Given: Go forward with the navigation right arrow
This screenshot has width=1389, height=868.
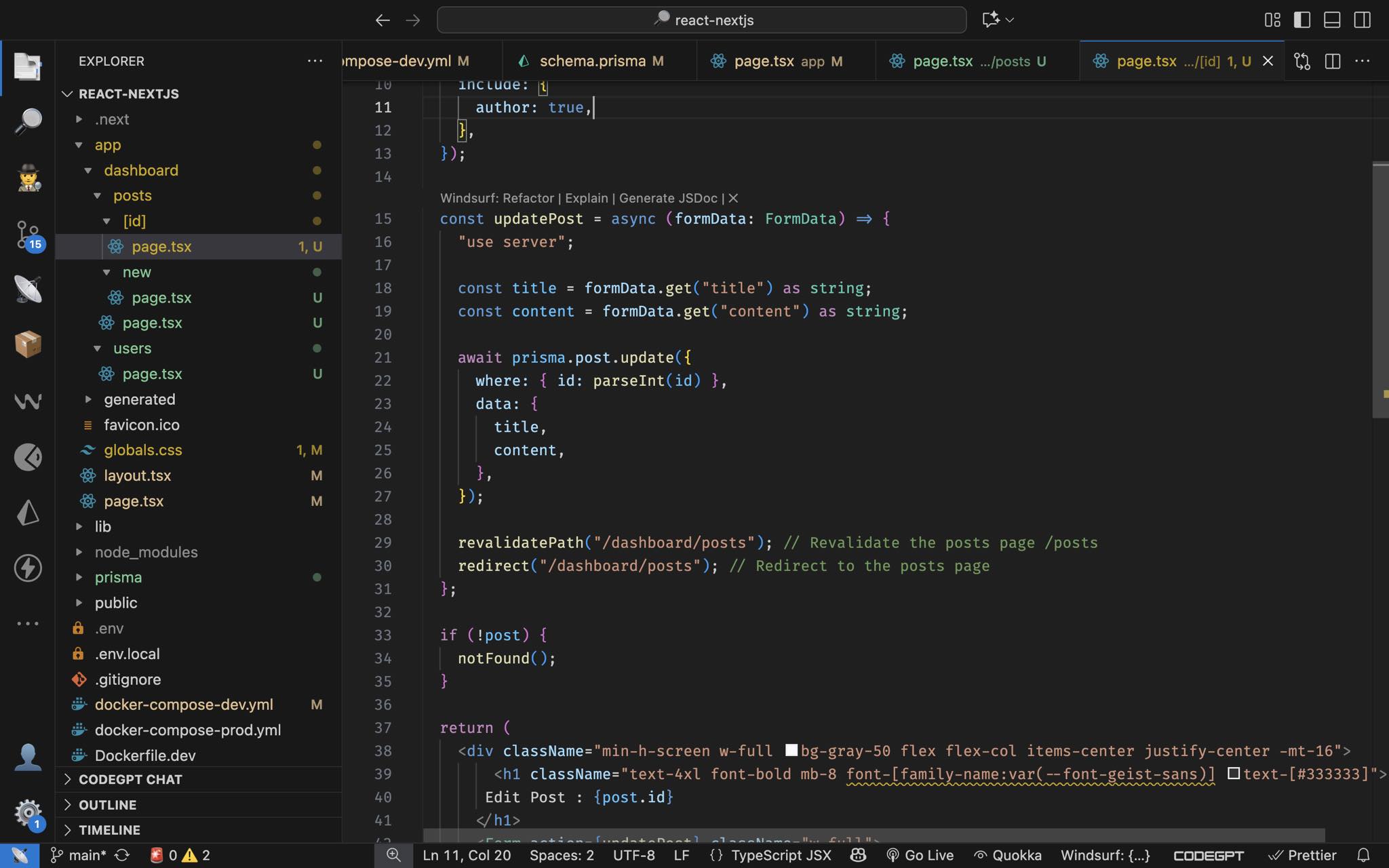Looking at the screenshot, I should (x=413, y=20).
